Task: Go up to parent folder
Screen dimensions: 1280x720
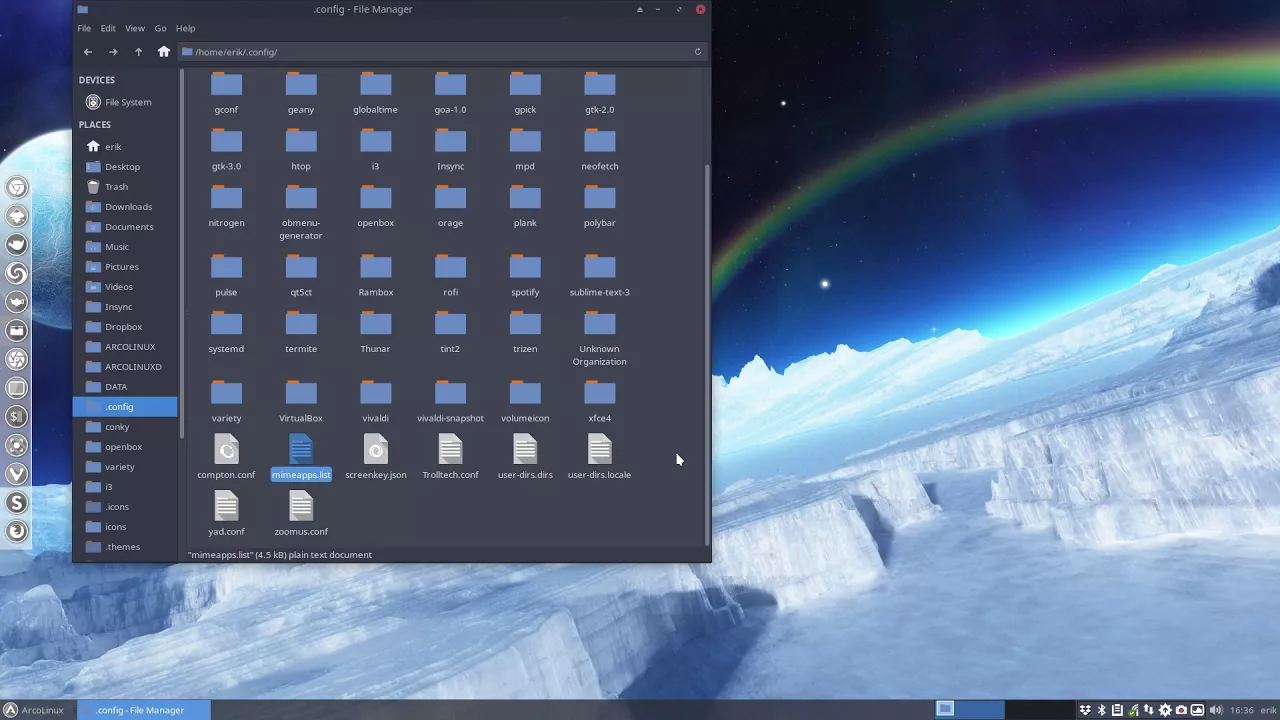Action: [138, 52]
